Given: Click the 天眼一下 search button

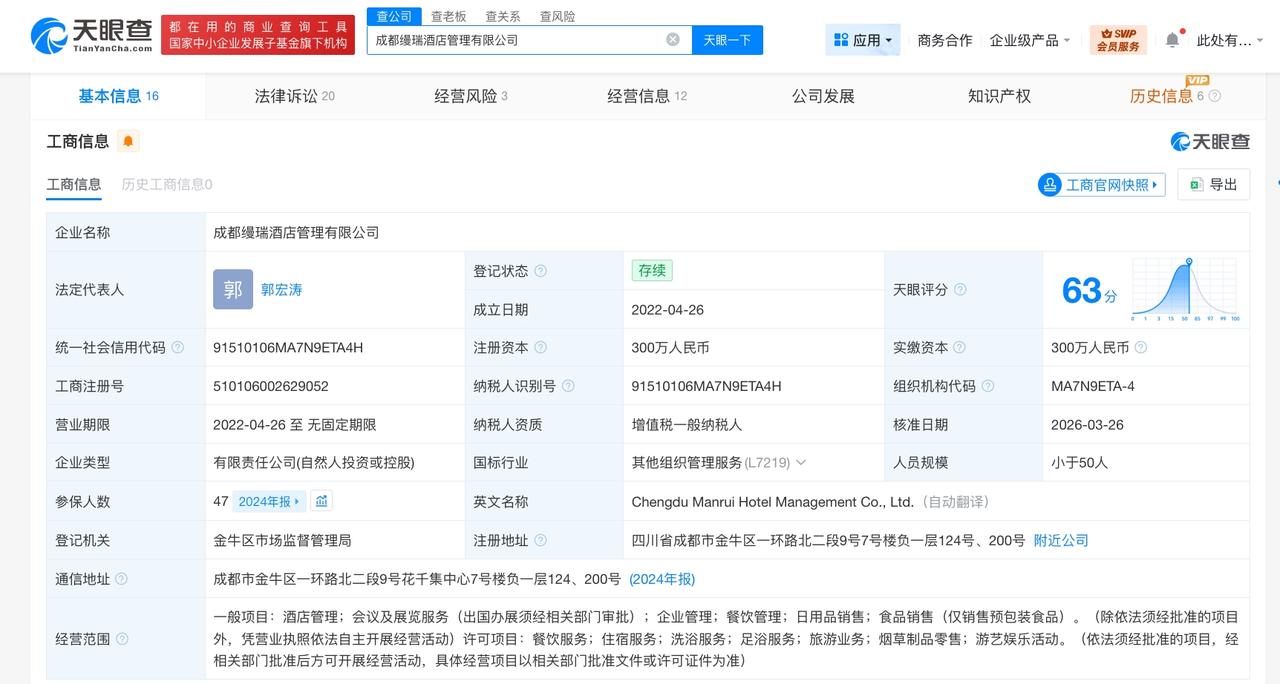Looking at the screenshot, I should tap(729, 38).
